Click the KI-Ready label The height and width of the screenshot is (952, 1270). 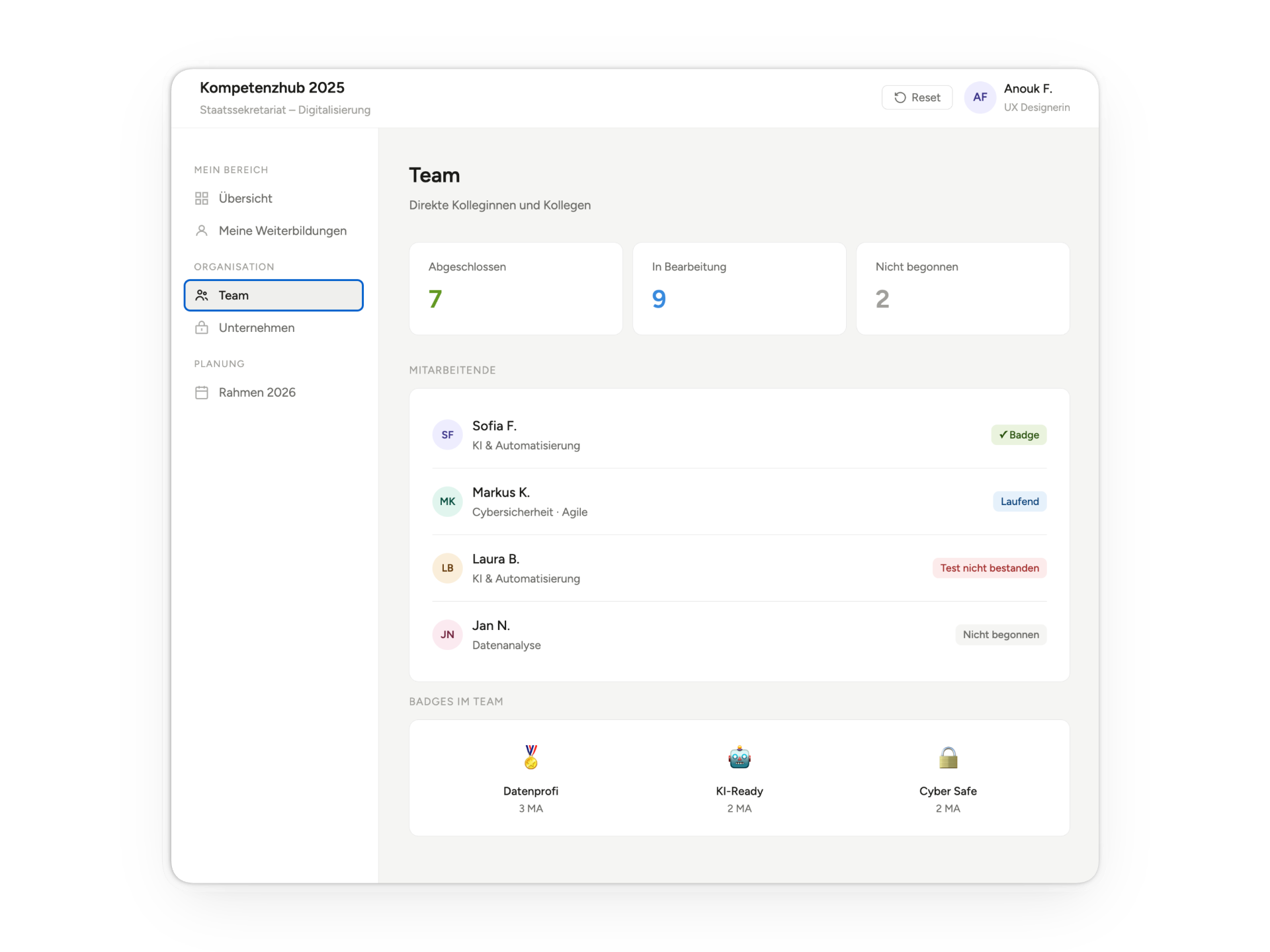[x=740, y=791]
